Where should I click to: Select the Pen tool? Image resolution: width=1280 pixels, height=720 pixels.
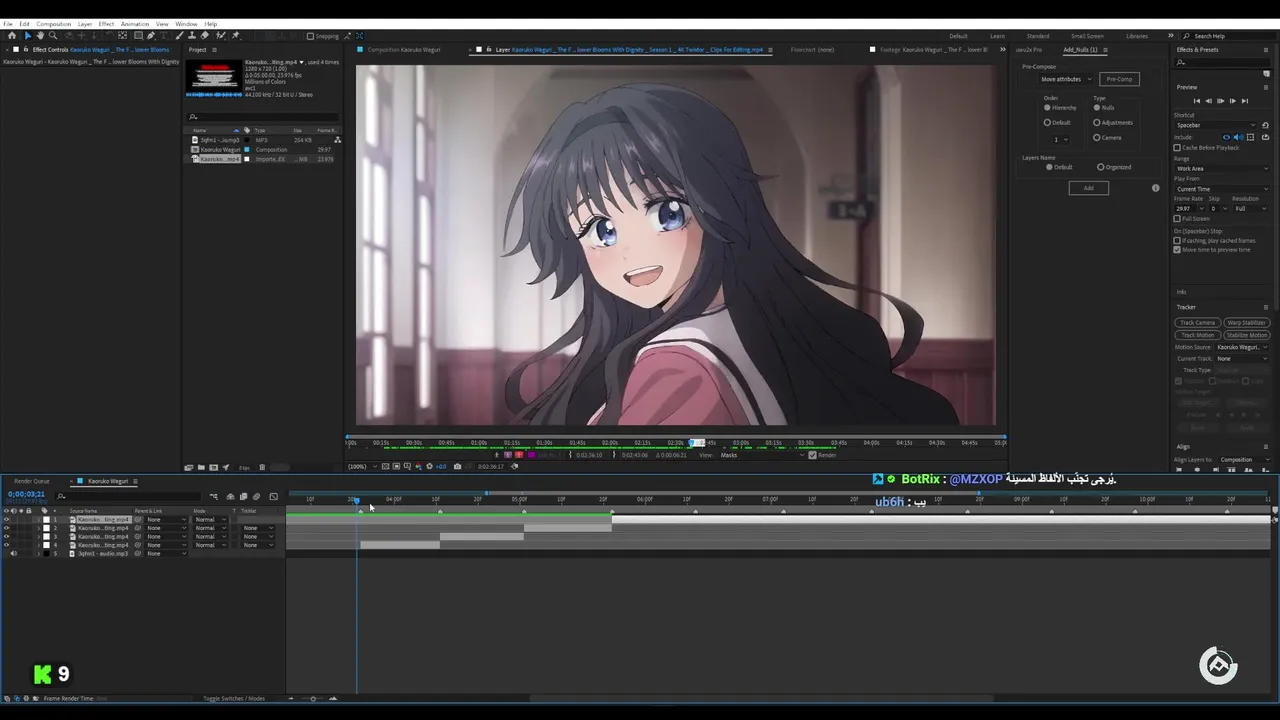pyautogui.click(x=150, y=36)
